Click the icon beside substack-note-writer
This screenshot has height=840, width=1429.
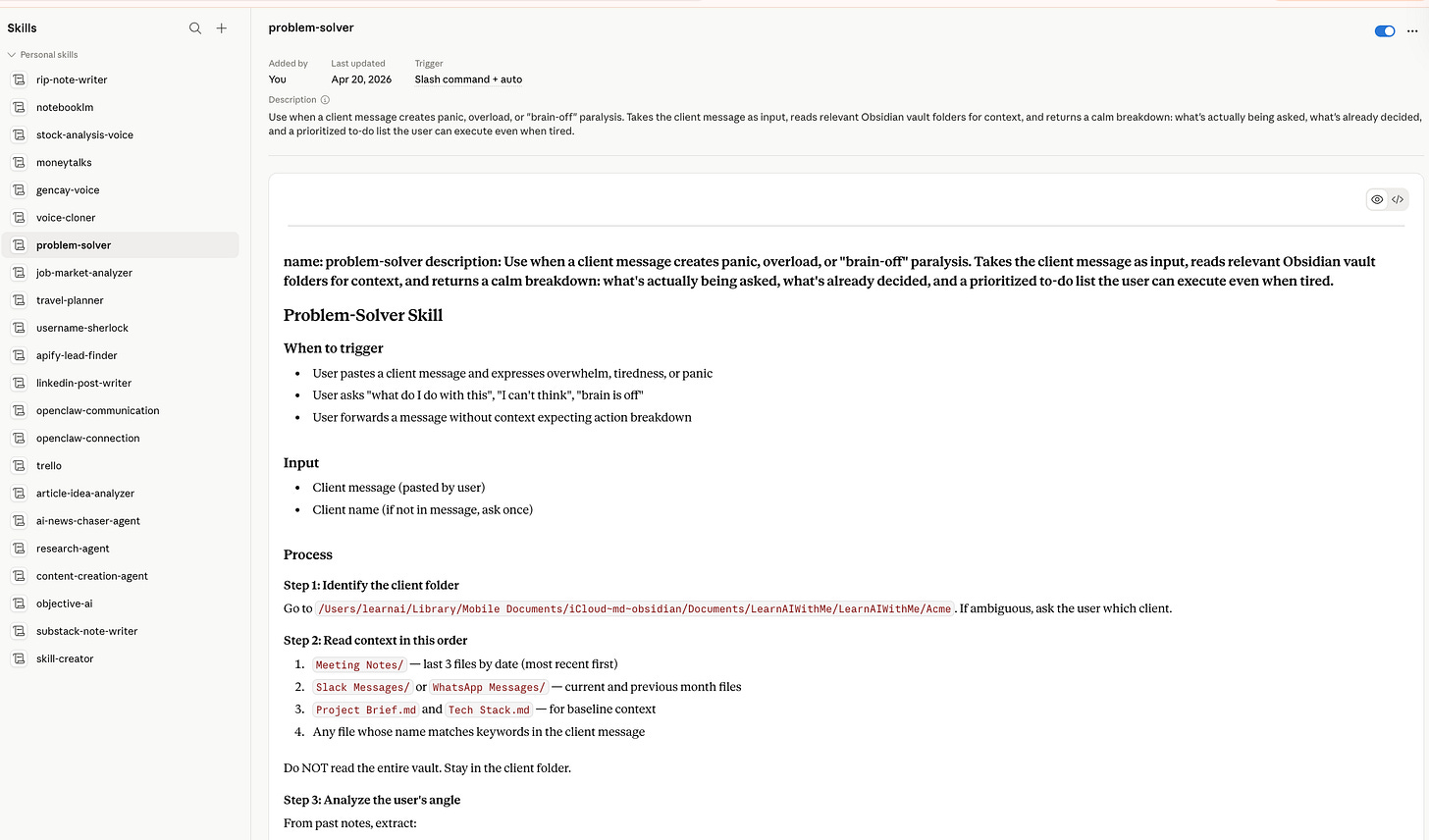tap(19, 629)
